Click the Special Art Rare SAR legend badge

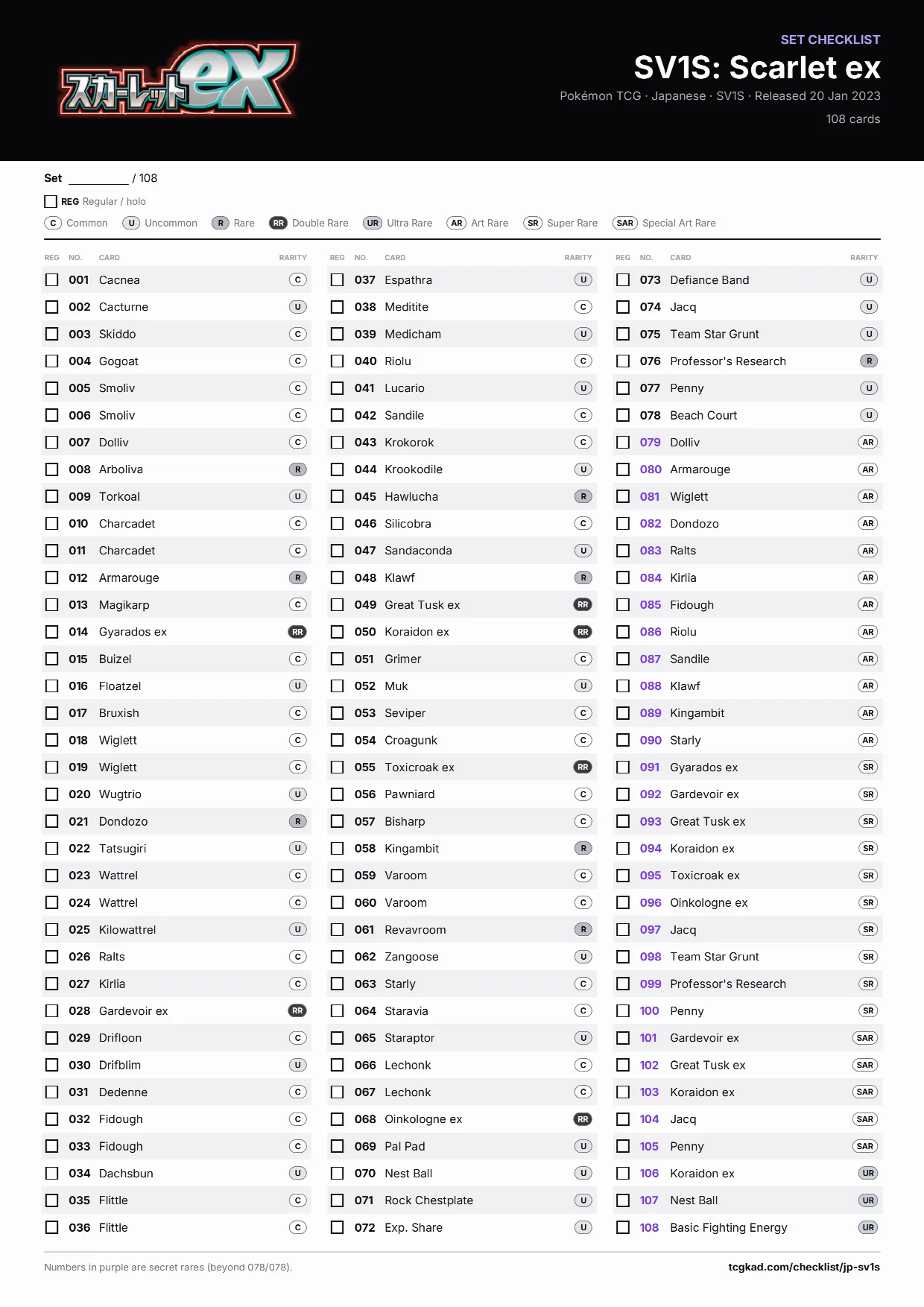click(625, 223)
